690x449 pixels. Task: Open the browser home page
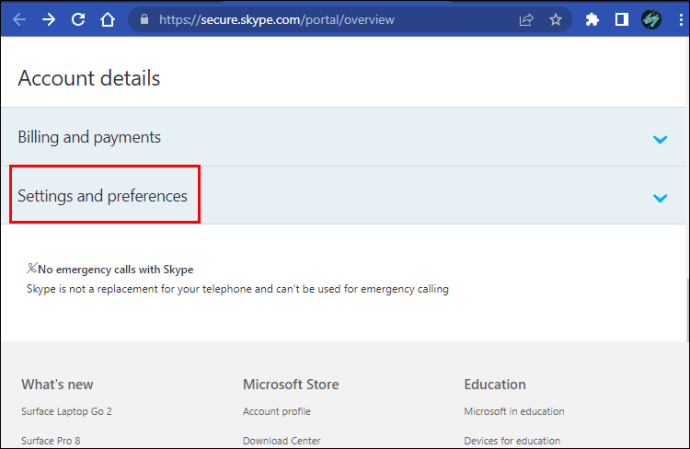pyautogui.click(x=107, y=19)
